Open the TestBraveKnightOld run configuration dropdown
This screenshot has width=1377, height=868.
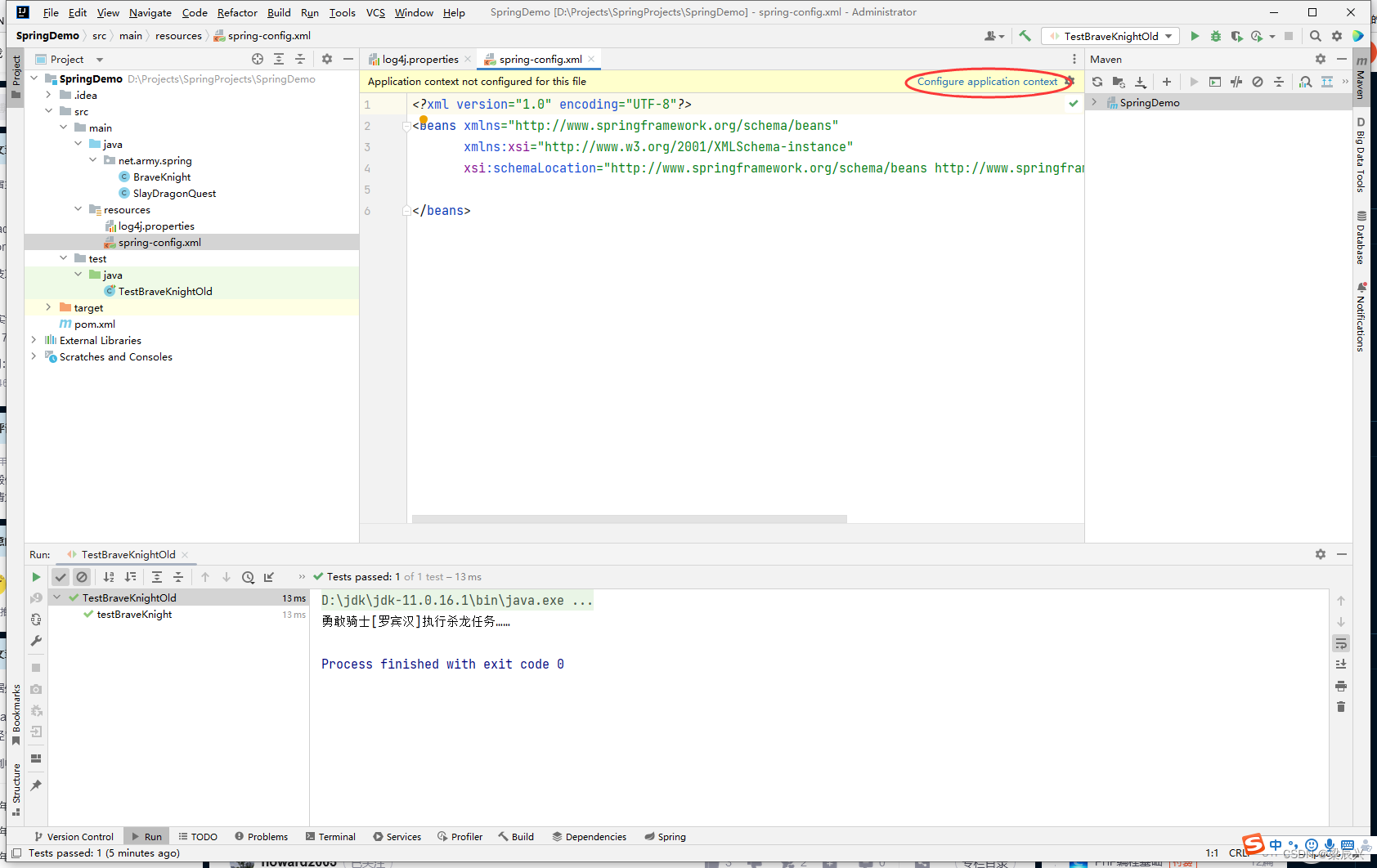tap(1111, 36)
